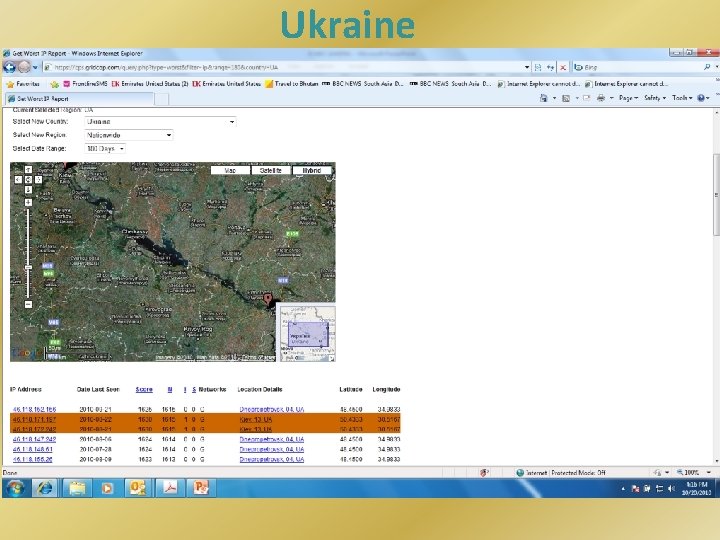Click the Refresh page icon
Screen dimensions: 720x540
coord(550,68)
